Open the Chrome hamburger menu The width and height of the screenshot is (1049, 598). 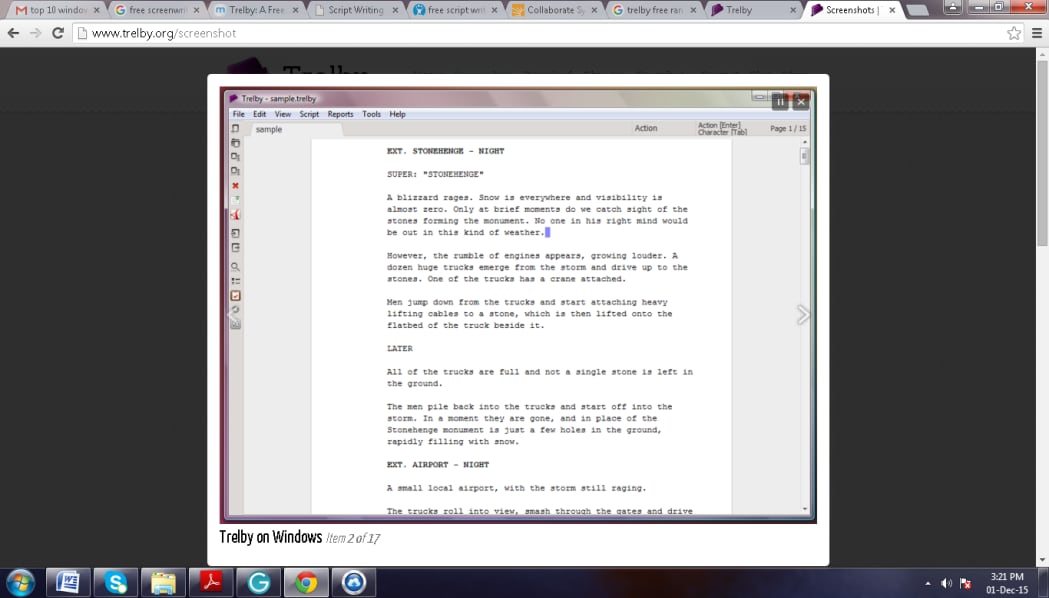1037,33
